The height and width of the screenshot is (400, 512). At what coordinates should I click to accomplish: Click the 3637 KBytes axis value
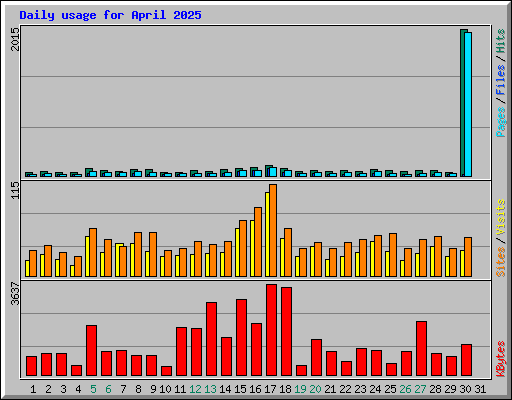click(x=15, y=293)
